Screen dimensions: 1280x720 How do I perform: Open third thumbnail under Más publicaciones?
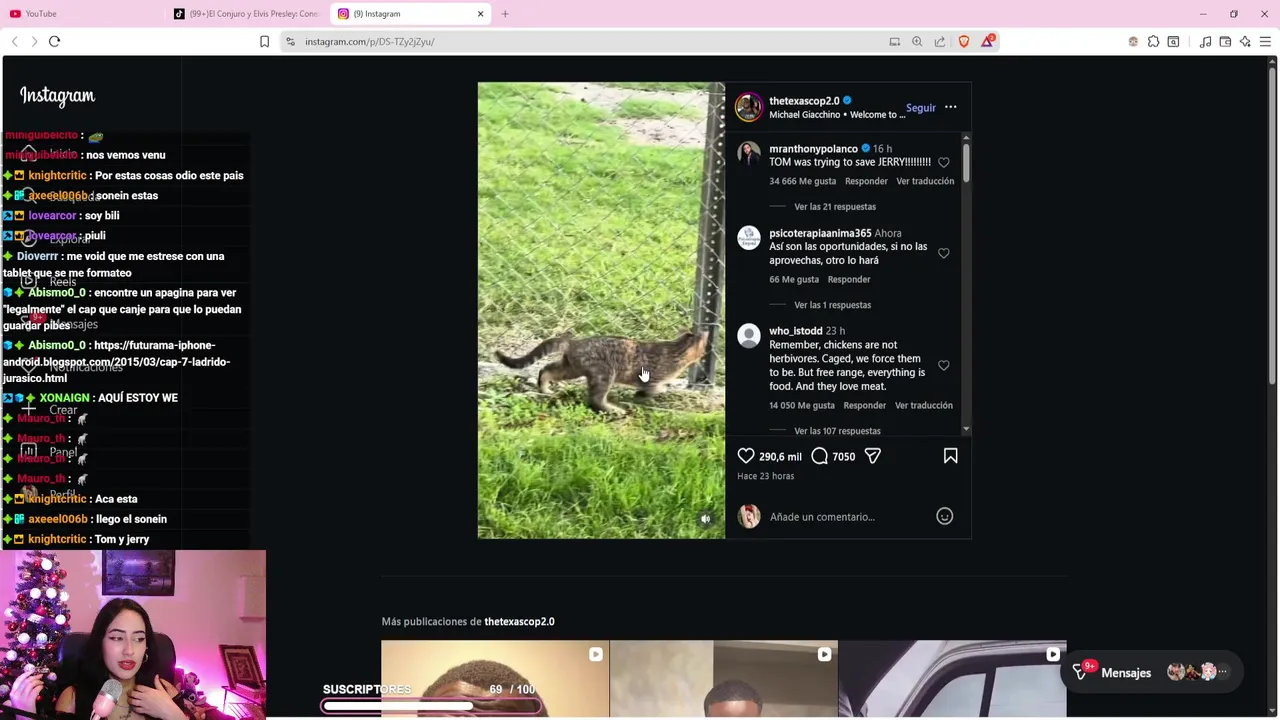click(x=952, y=678)
